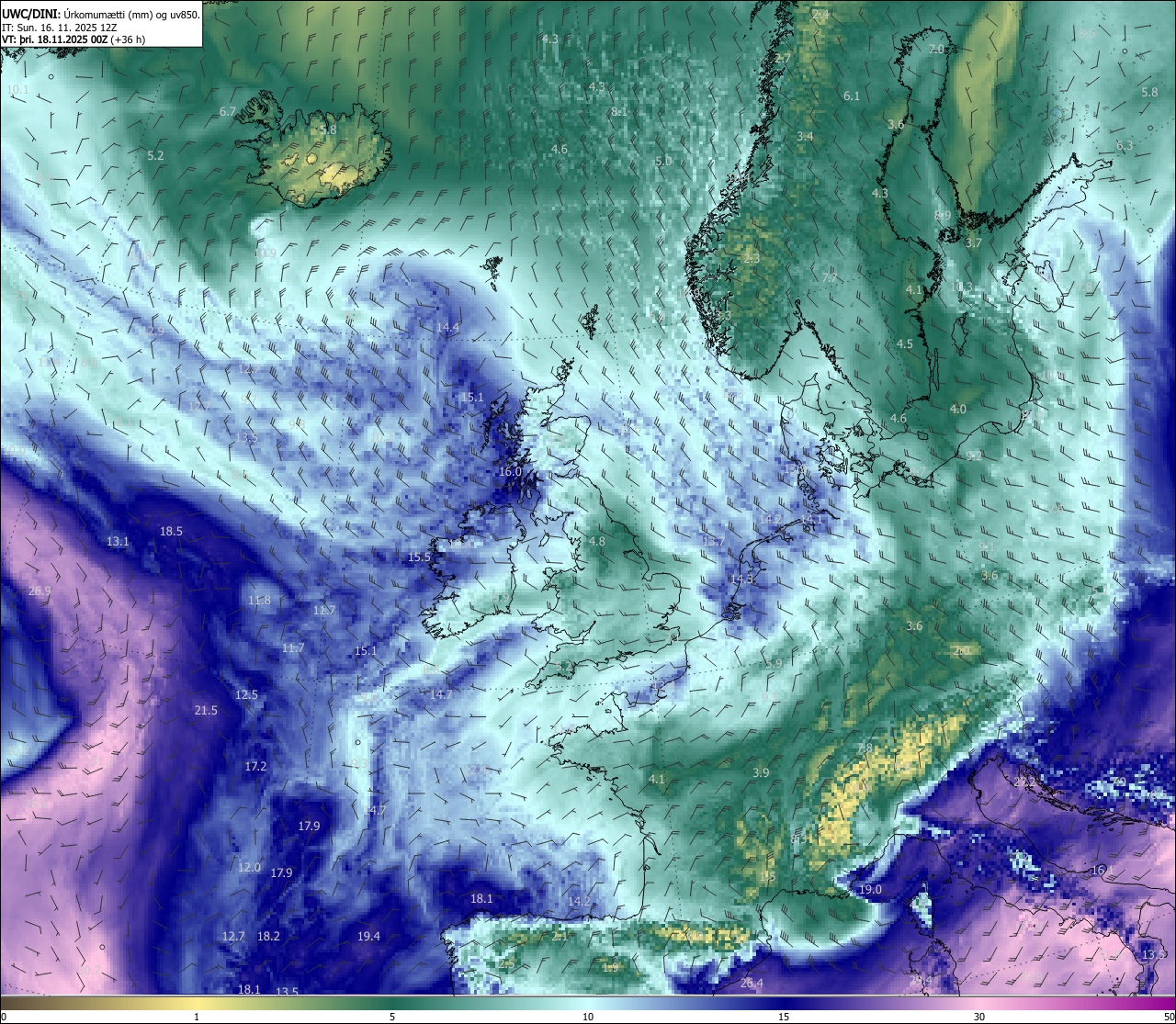
Task: Click the valid time line 'VT: þri. 18.11.2025 00Z (+36 h)'
Action: [73, 39]
